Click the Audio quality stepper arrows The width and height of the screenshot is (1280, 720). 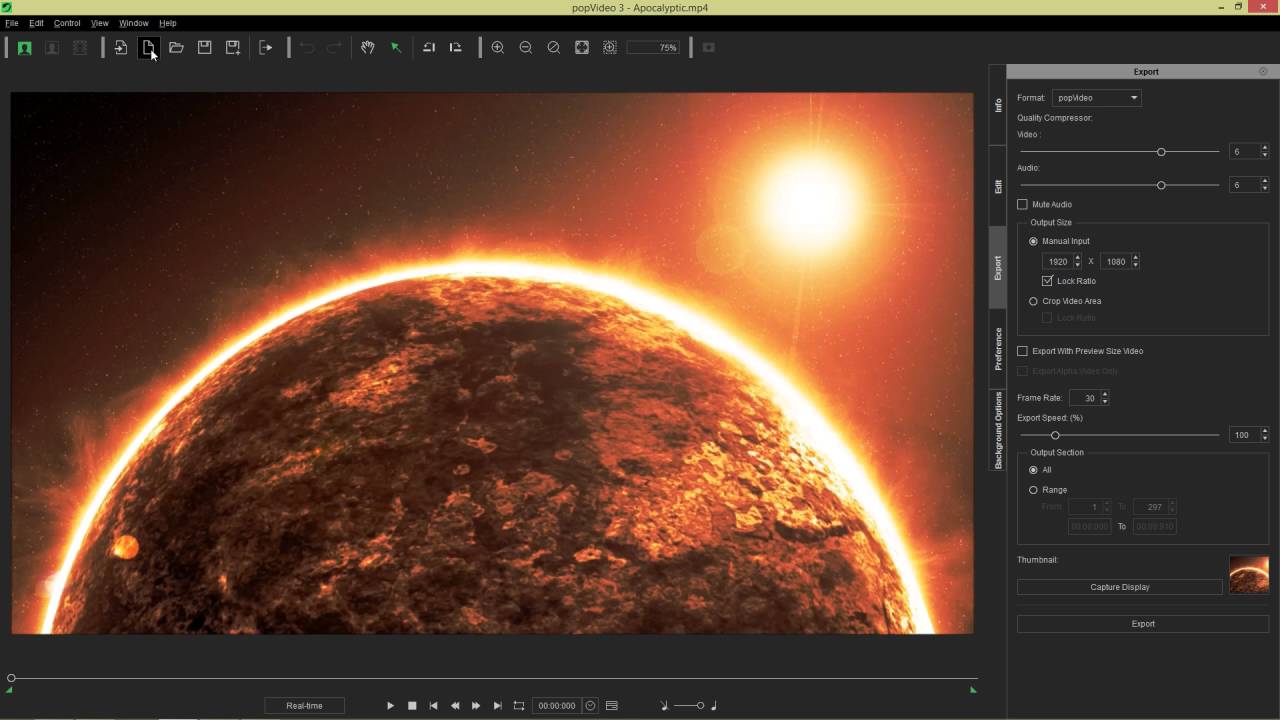[1264, 185]
